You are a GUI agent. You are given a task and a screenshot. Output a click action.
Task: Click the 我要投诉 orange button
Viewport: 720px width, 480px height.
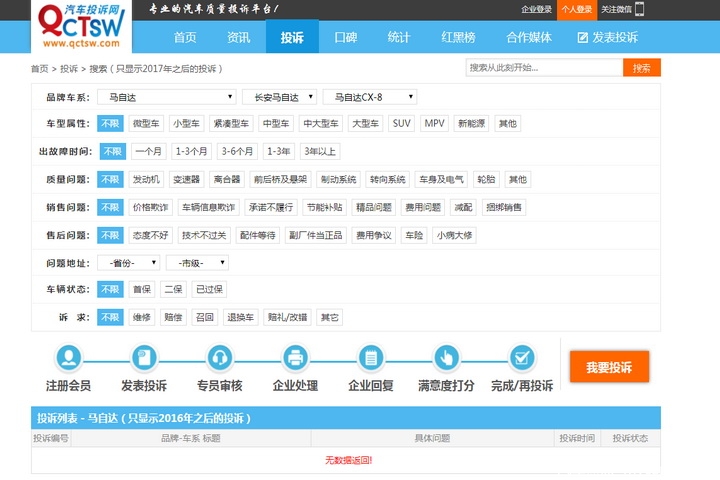(609, 367)
